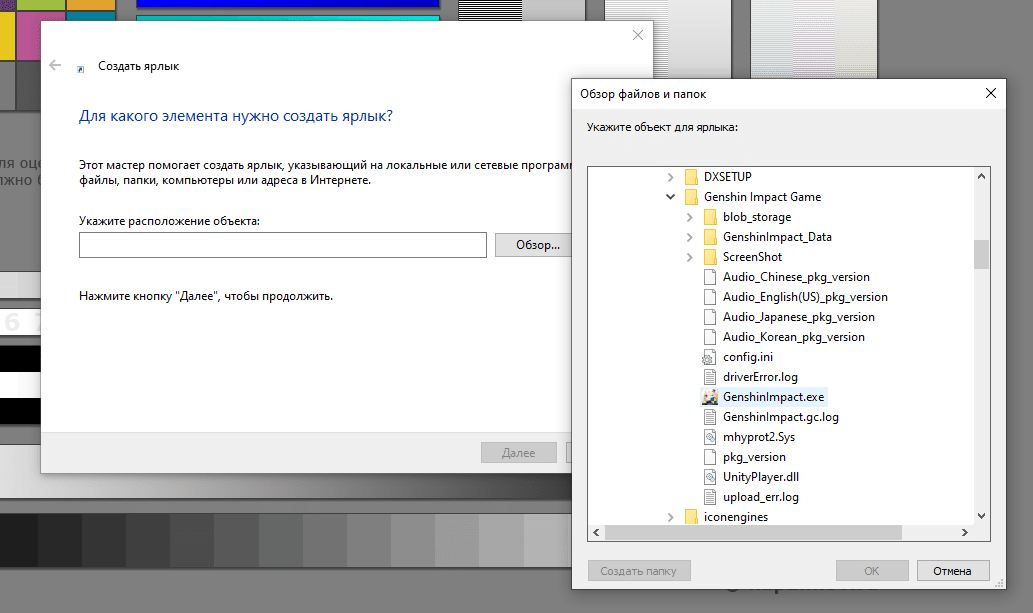Click the blob_storage folder icon
Screen dimensions: 1033x613
[710, 217]
